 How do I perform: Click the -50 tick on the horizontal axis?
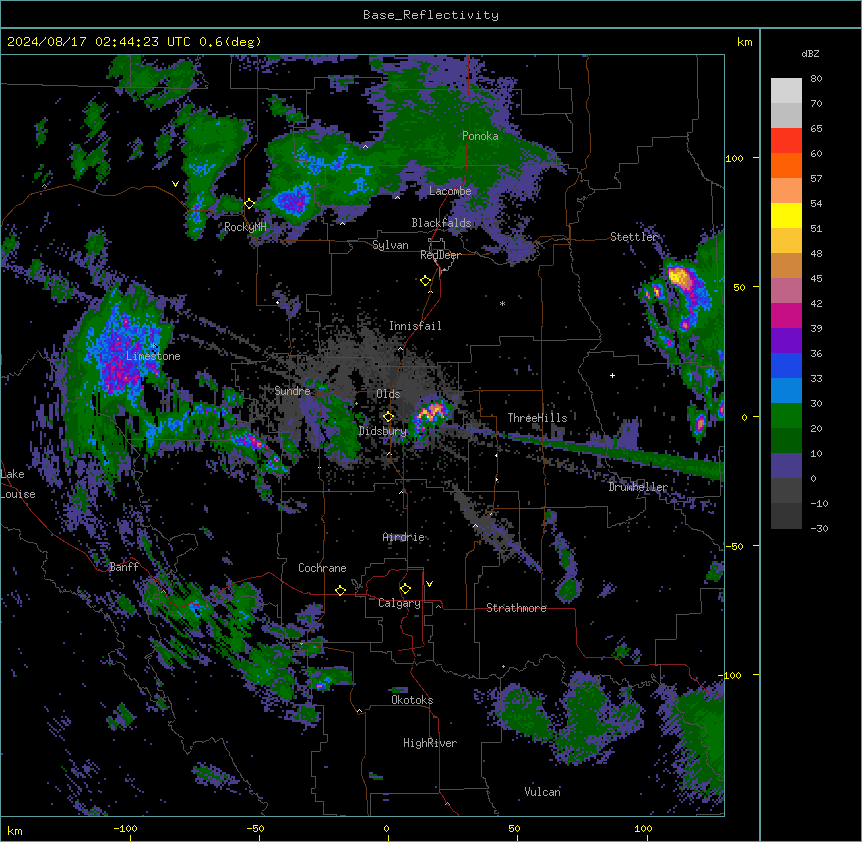[255, 828]
